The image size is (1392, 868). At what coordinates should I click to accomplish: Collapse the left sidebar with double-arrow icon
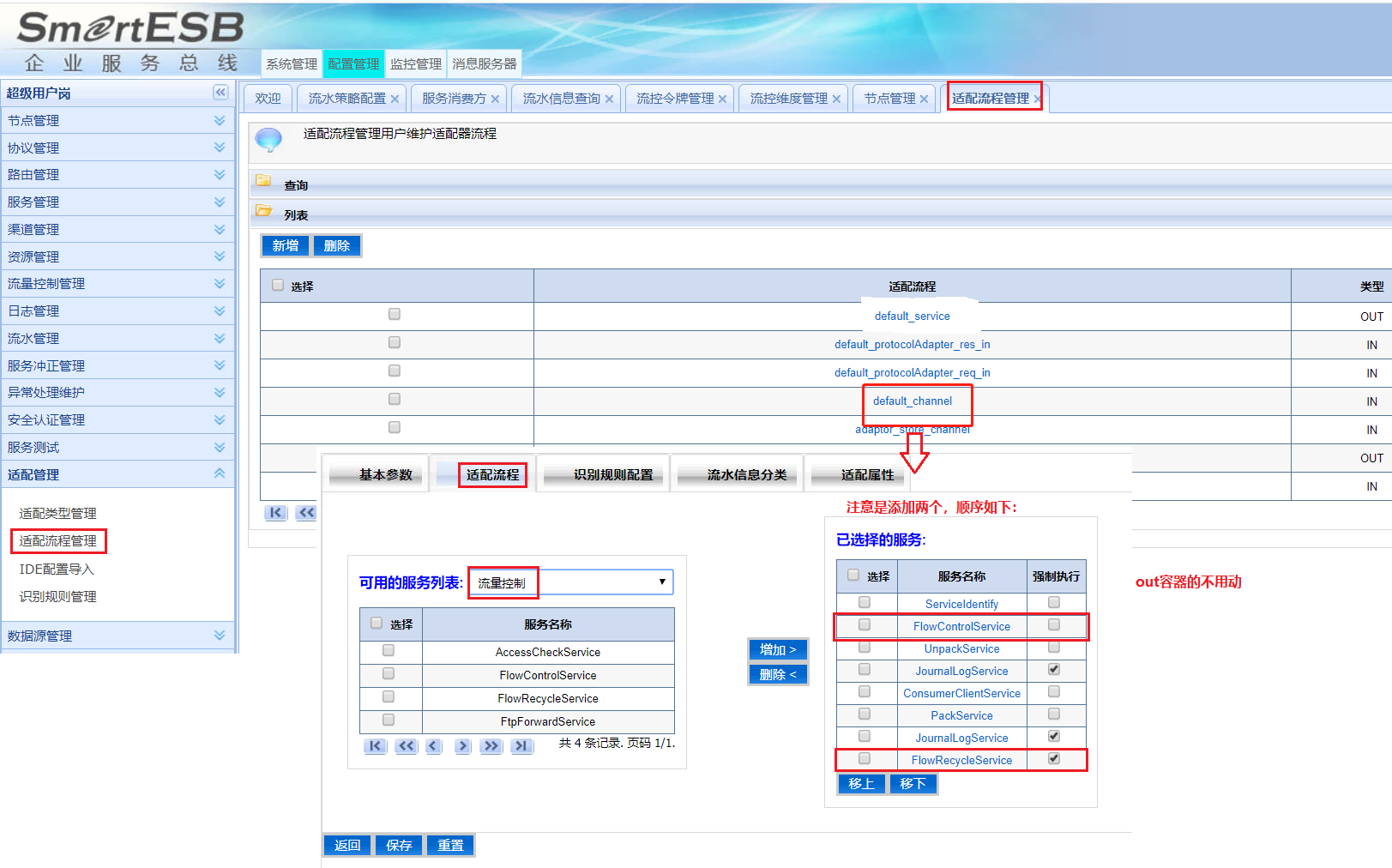220,93
